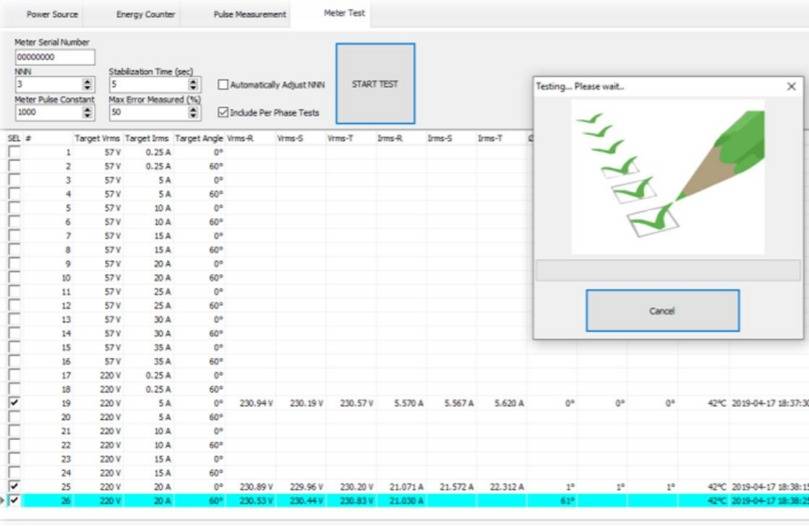Uncheck Include Per Phase Tests
This screenshot has width=809, height=526.
point(223,113)
